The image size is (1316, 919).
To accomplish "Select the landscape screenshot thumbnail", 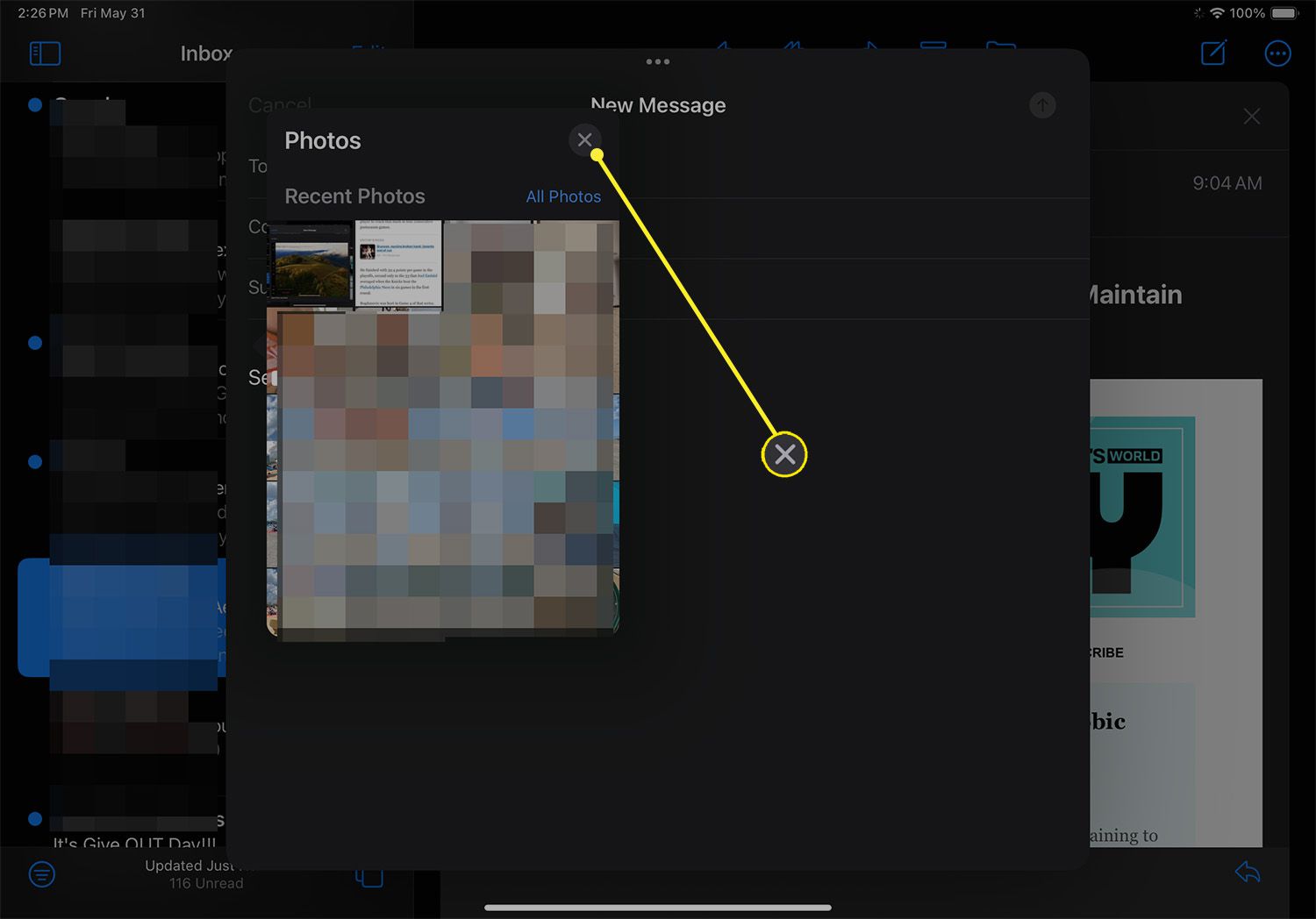I will [311, 266].
